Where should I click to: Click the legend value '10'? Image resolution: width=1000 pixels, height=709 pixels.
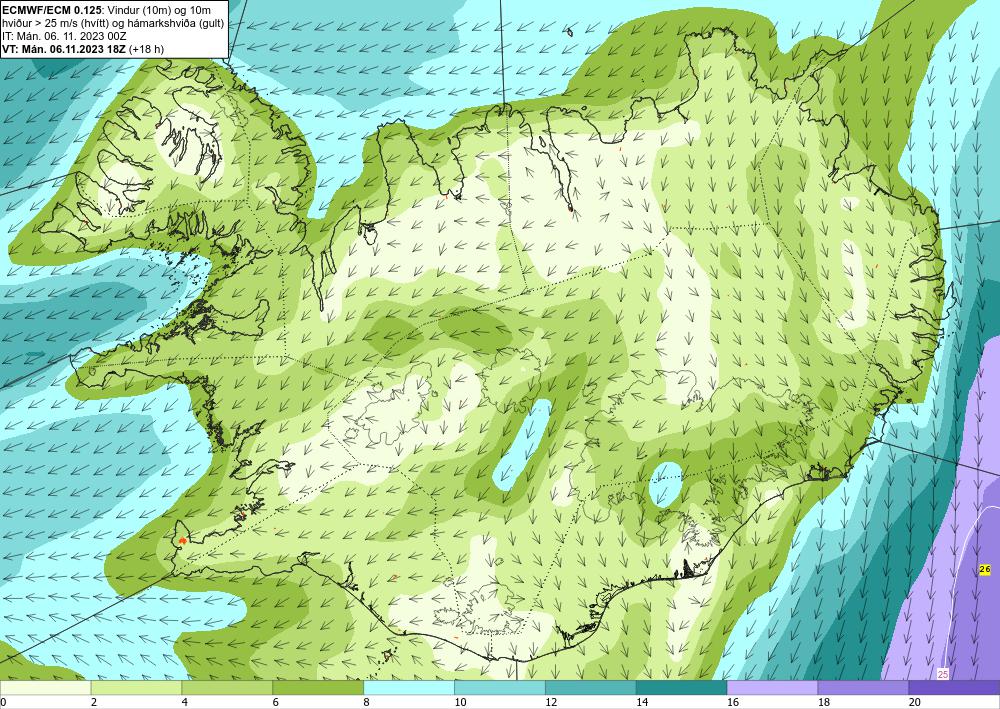[x=460, y=702]
